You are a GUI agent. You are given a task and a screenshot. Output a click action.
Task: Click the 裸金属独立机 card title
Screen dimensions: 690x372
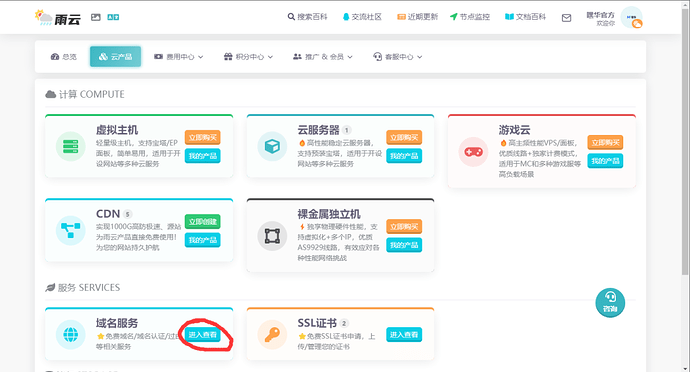[329, 214]
